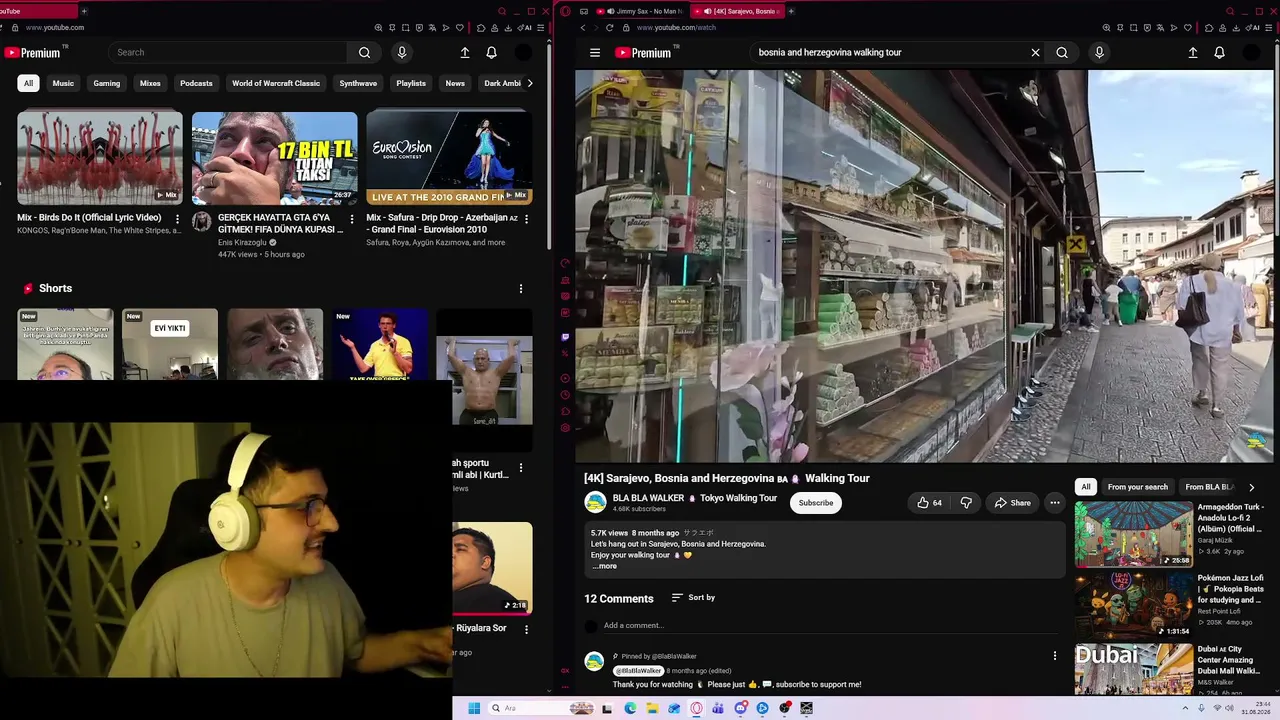Select the 'Playlists' category chip
Image resolution: width=1280 pixels, height=720 pixels.
point(411,84)
